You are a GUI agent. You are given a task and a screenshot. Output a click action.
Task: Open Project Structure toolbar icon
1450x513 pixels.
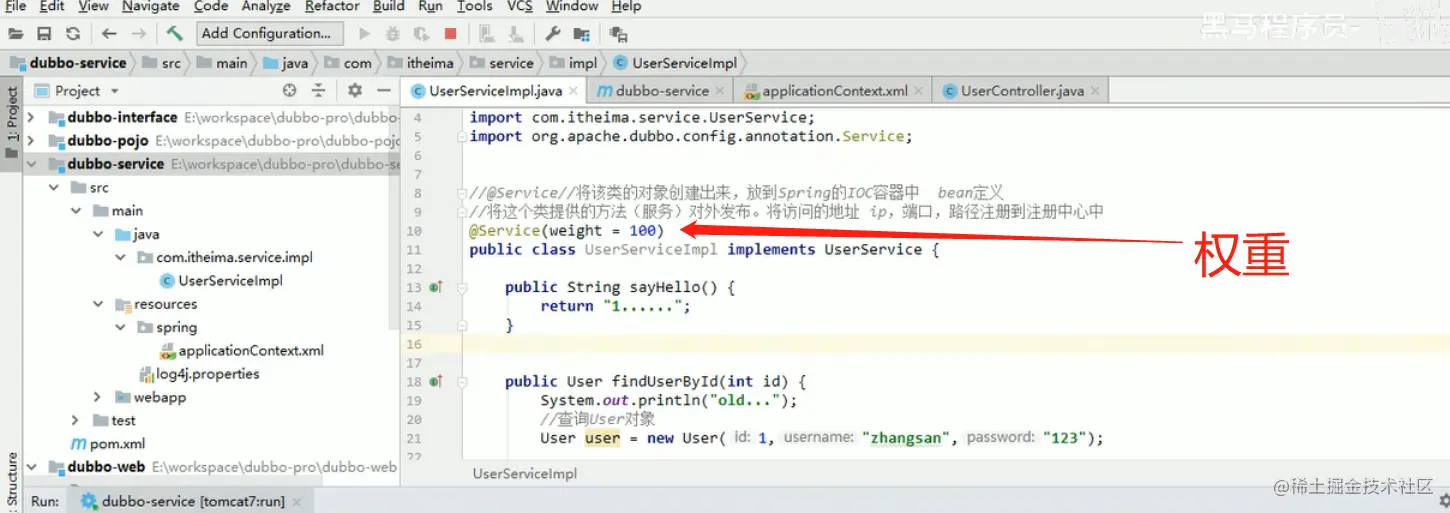coord(581,34)
